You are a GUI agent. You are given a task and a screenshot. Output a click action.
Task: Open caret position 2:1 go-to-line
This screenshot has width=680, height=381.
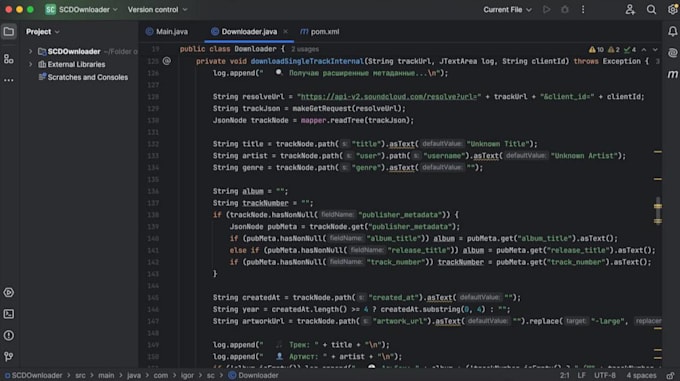pos(564,375)
